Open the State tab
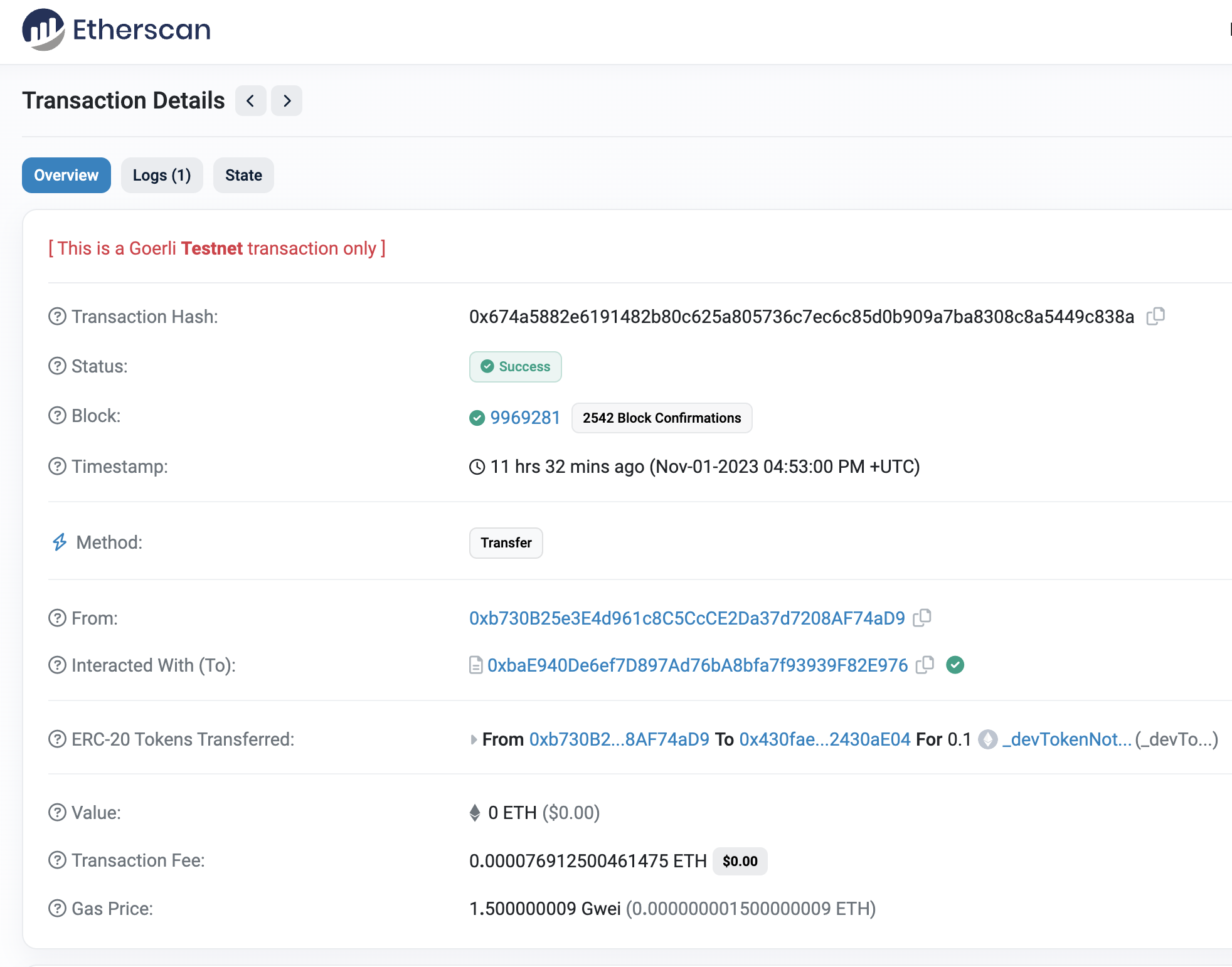The image size is (1232, 967). [x=243, y=176]
